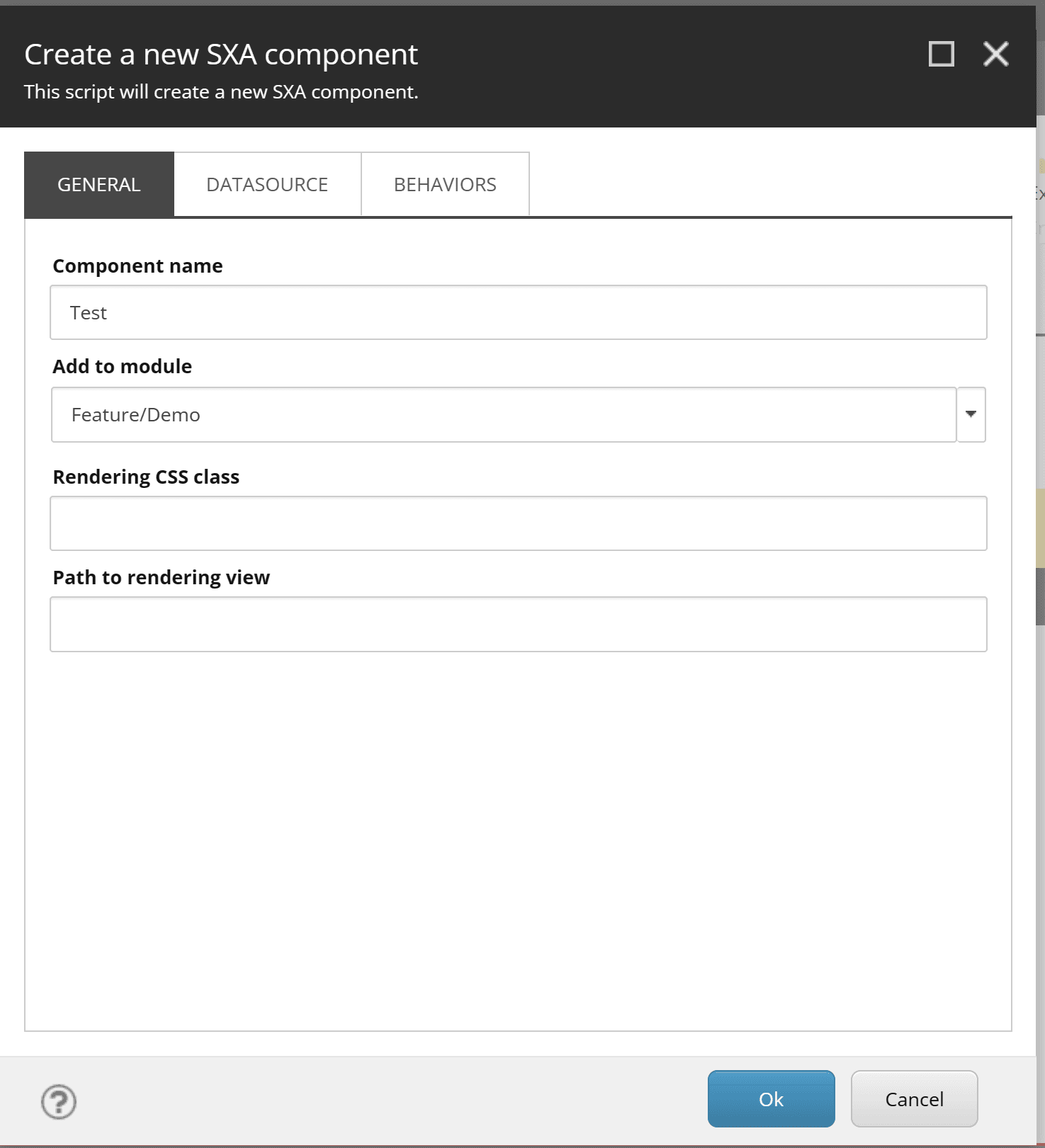The height and width of the screenshot is (1148, 1045).
Task: Open the Feature/Demo module combo box
Action: pyautogui.click(x=503, y=414)
